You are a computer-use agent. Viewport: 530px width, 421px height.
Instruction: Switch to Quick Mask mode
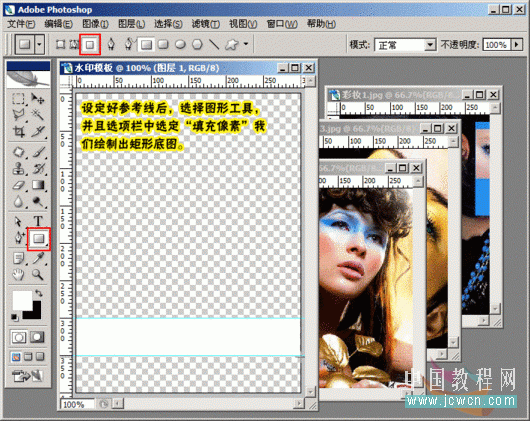point(37,337)
